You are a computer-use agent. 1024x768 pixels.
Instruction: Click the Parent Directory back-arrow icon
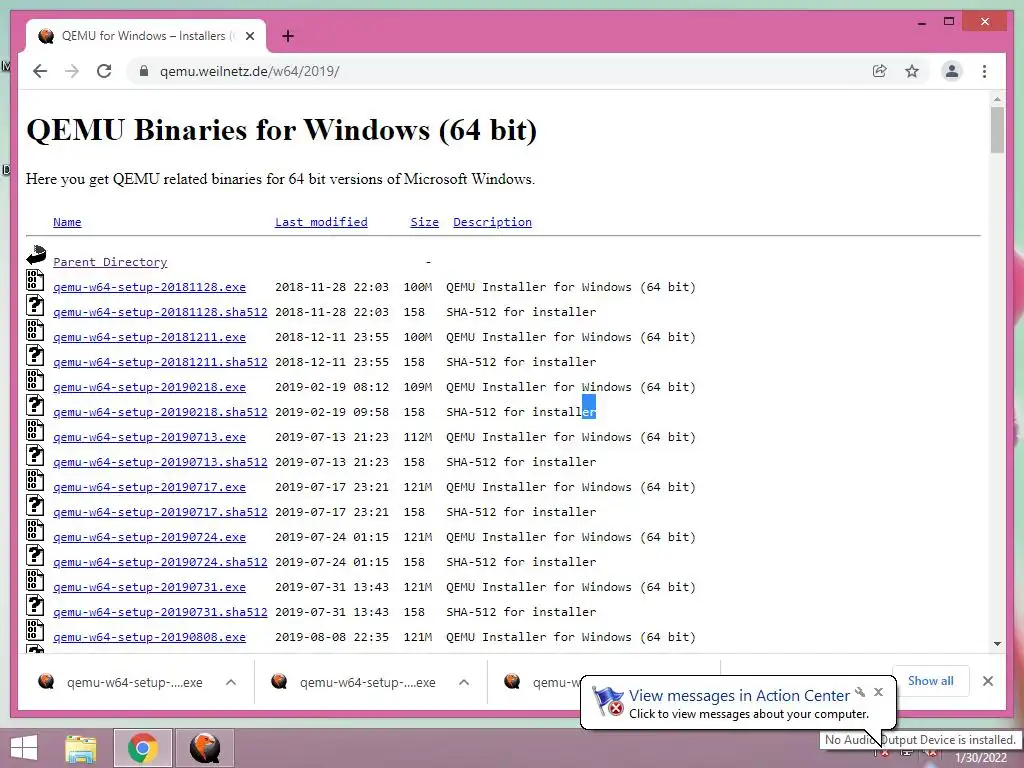pos(36,255)
